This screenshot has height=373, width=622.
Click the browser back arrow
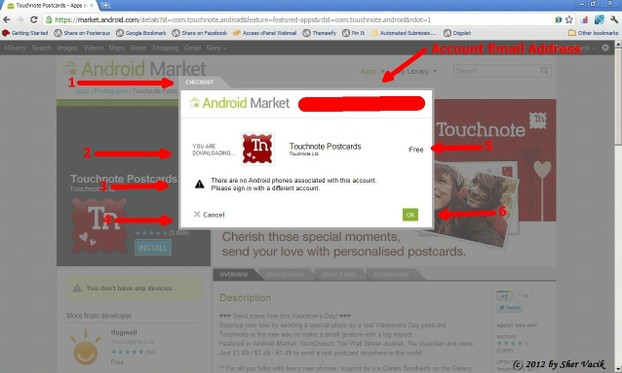pyautogui.click(x=7, y=20)
